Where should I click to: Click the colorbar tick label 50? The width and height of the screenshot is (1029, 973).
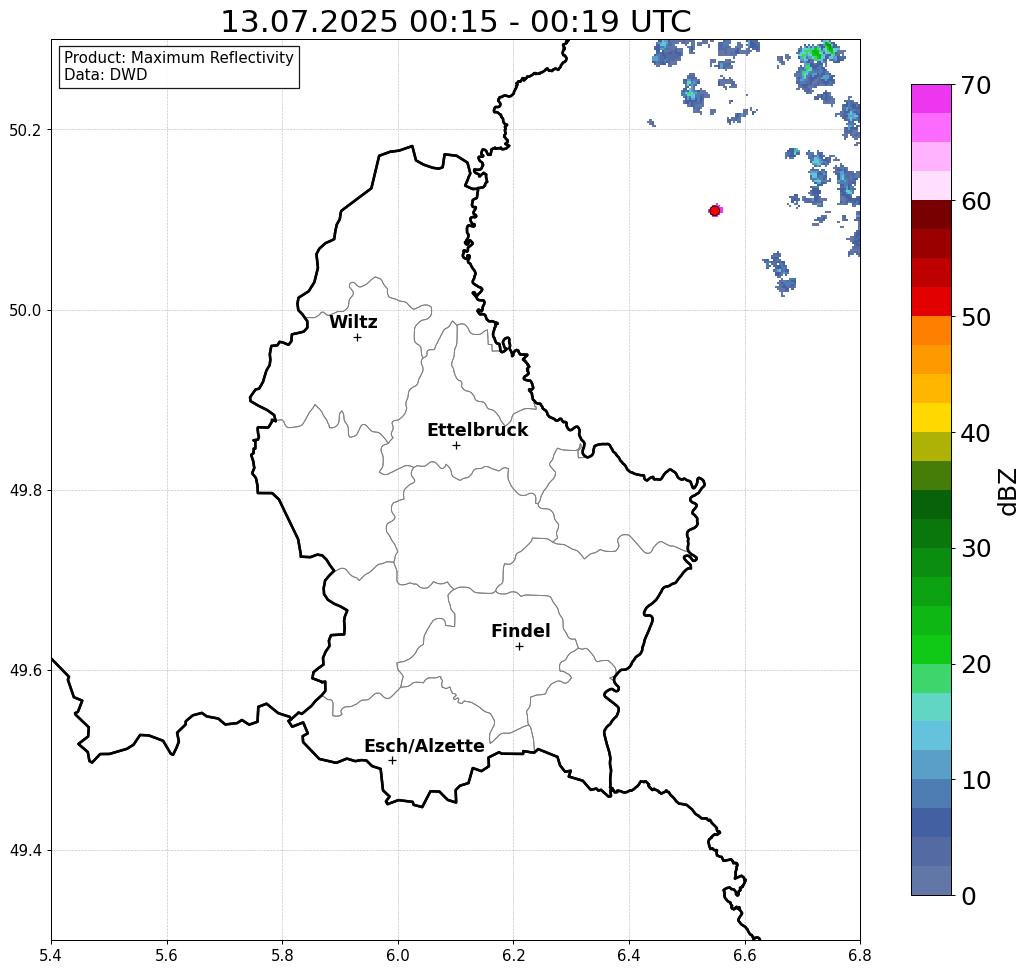click(x=976, y=317)
